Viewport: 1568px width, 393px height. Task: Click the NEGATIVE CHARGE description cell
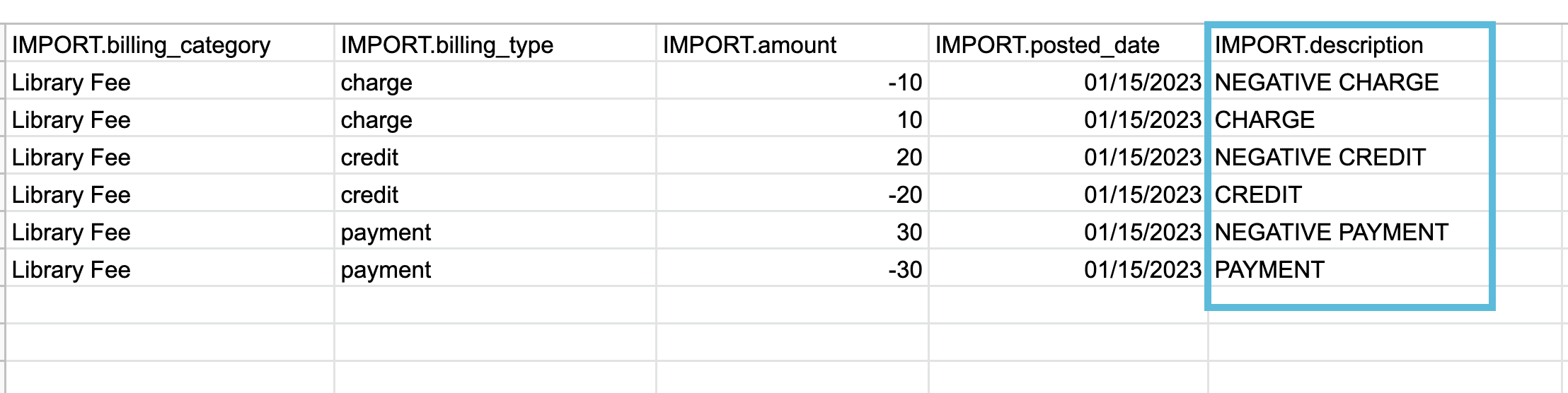1348,83
